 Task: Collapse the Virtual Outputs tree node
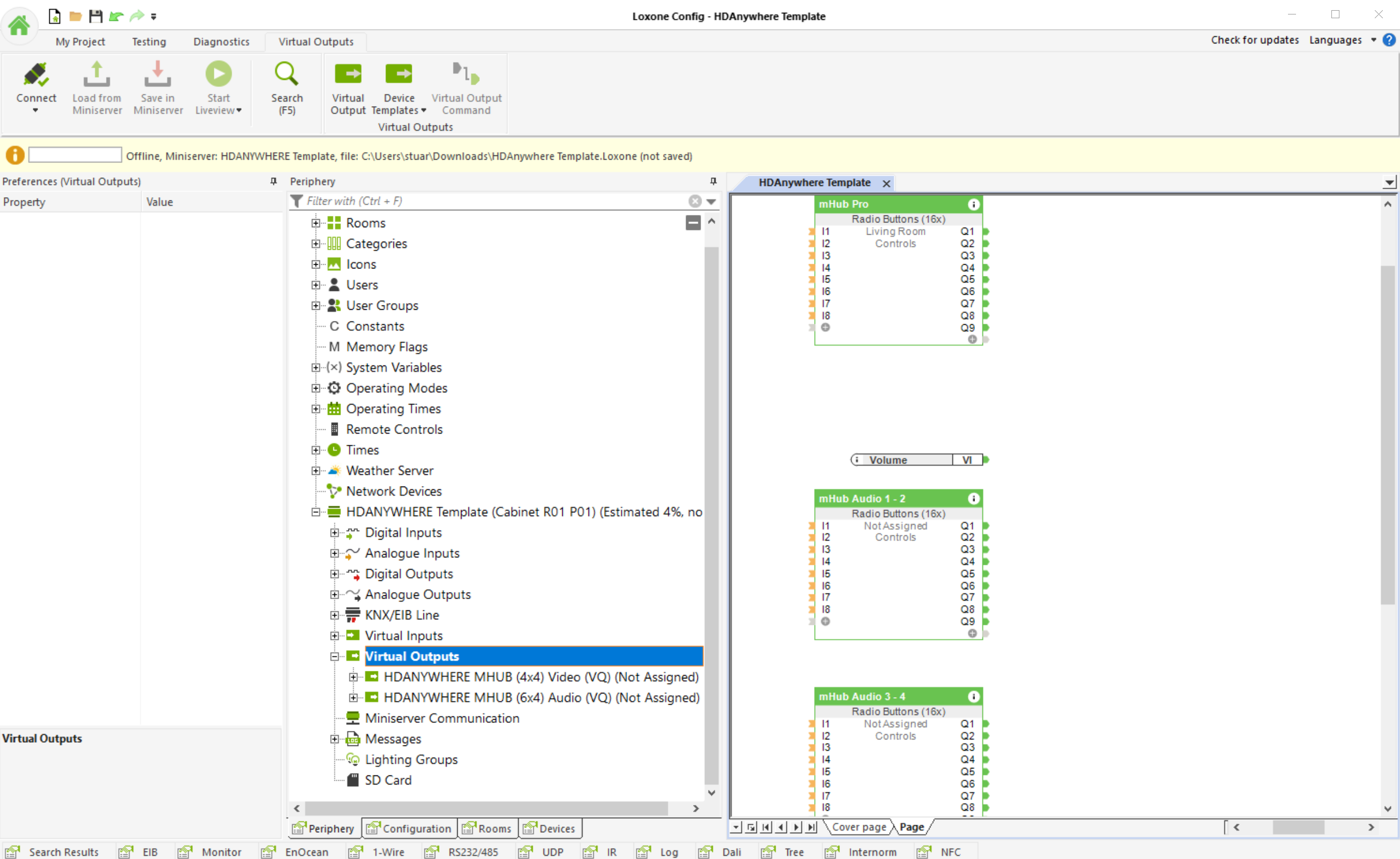tap(334, 657)
